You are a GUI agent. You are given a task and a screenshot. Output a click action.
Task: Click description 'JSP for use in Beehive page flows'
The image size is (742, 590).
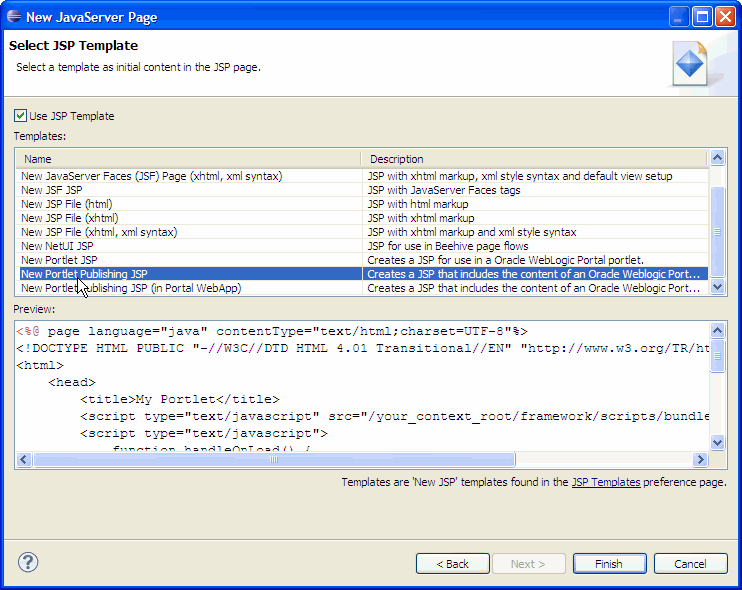point(448,246)
